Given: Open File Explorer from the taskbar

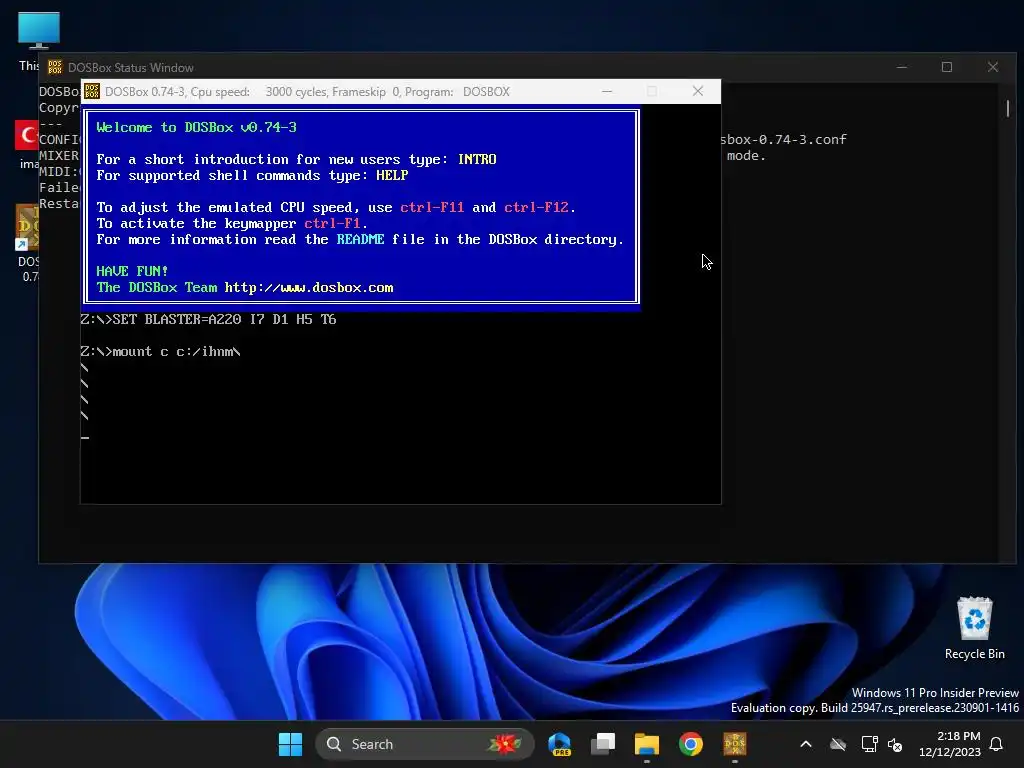Looking at the screenshot, I should pyautogui.click(x=647, y=744).
